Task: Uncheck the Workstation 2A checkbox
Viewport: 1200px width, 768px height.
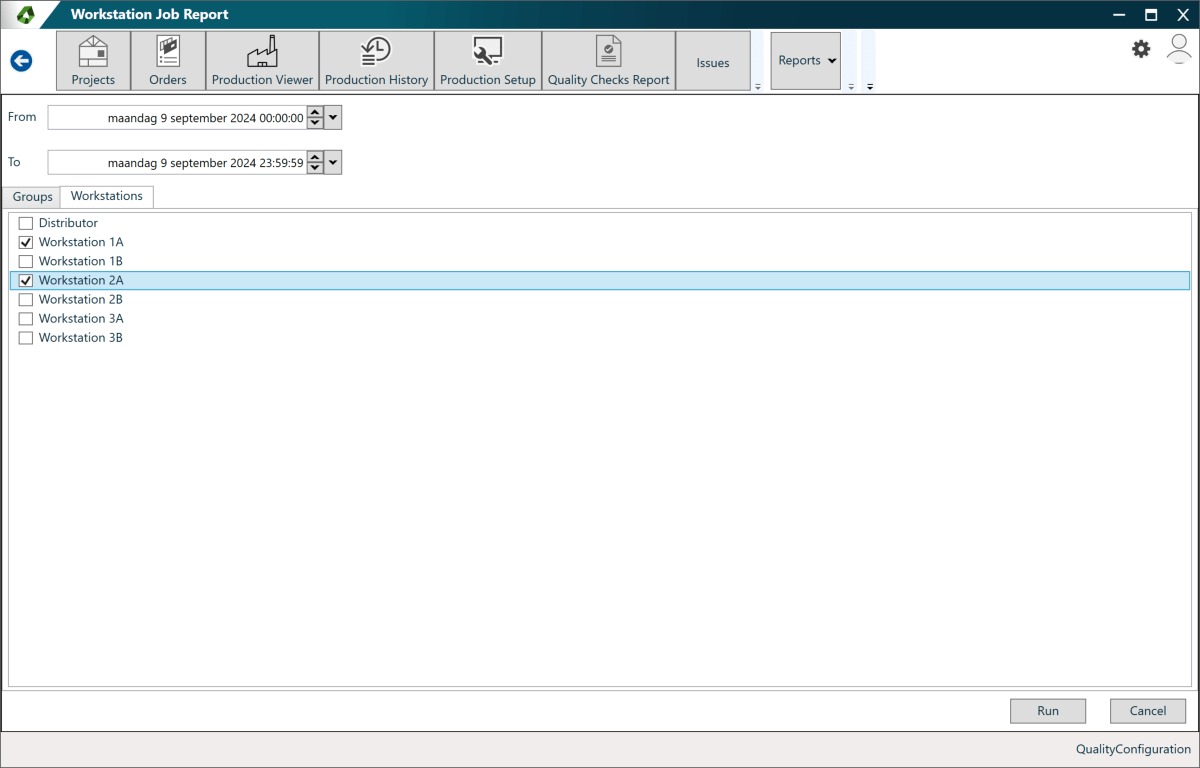Action: (26, 281)
